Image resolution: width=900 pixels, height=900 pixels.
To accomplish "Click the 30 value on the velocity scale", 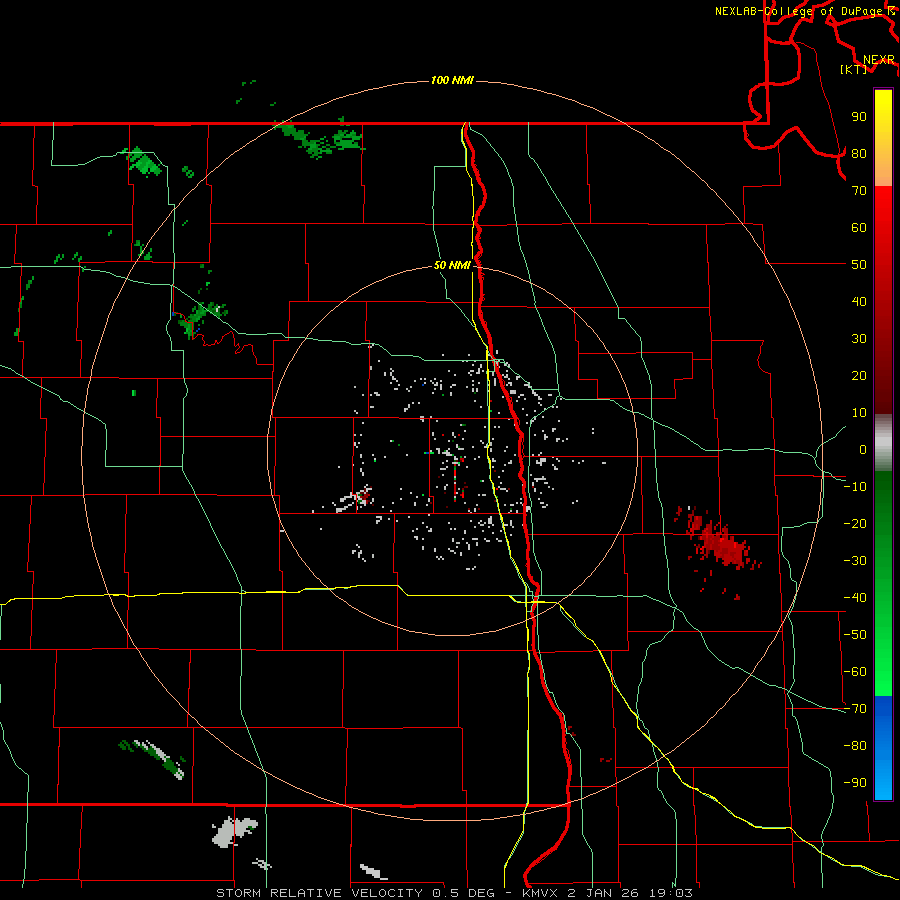I will coord(859,339).
